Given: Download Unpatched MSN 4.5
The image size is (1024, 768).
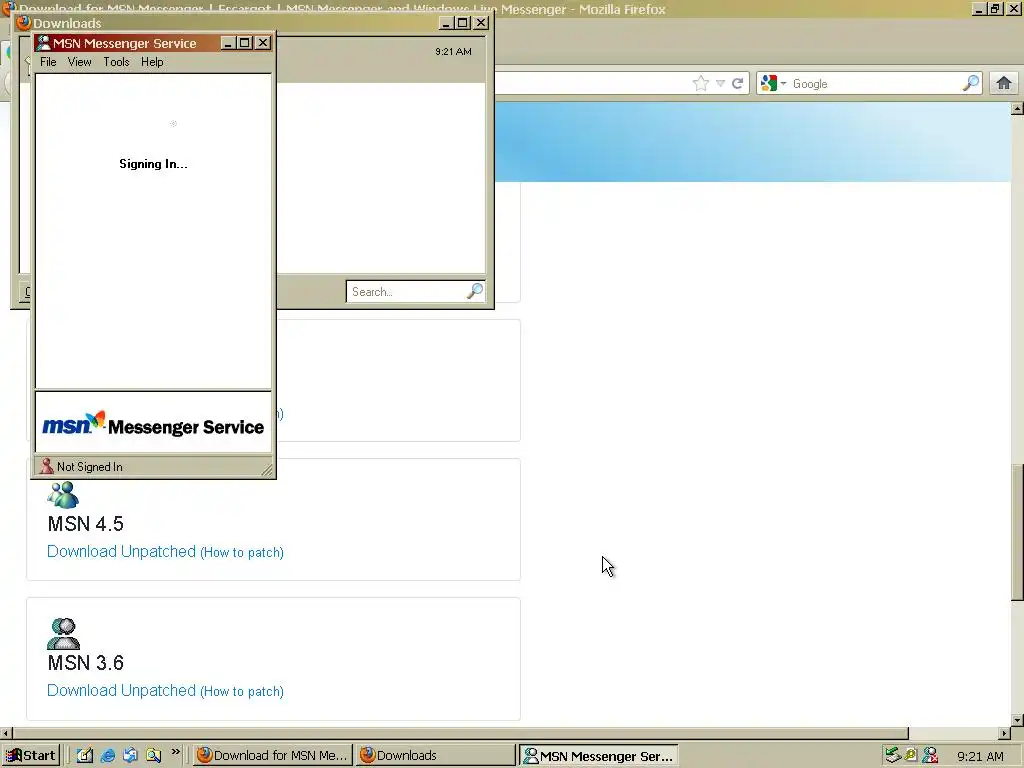Looking at the screenshot, I should [121, 551].
